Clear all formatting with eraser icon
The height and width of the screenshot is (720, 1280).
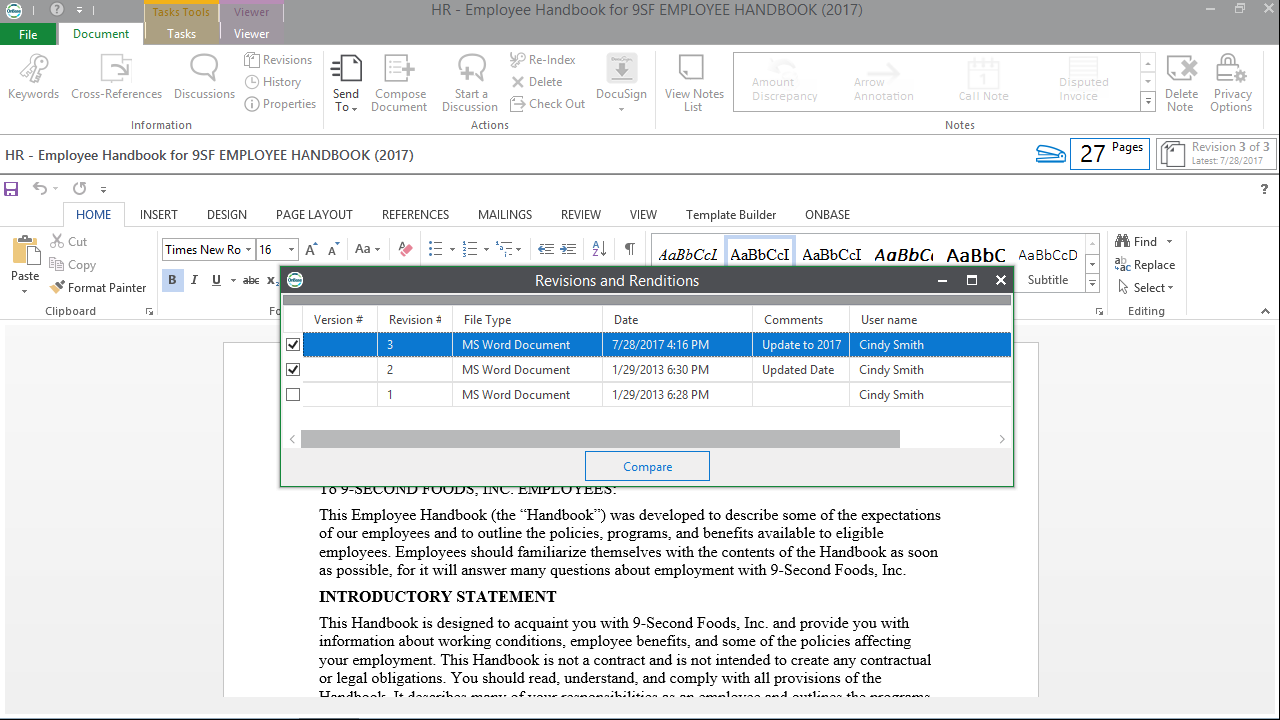405,250
